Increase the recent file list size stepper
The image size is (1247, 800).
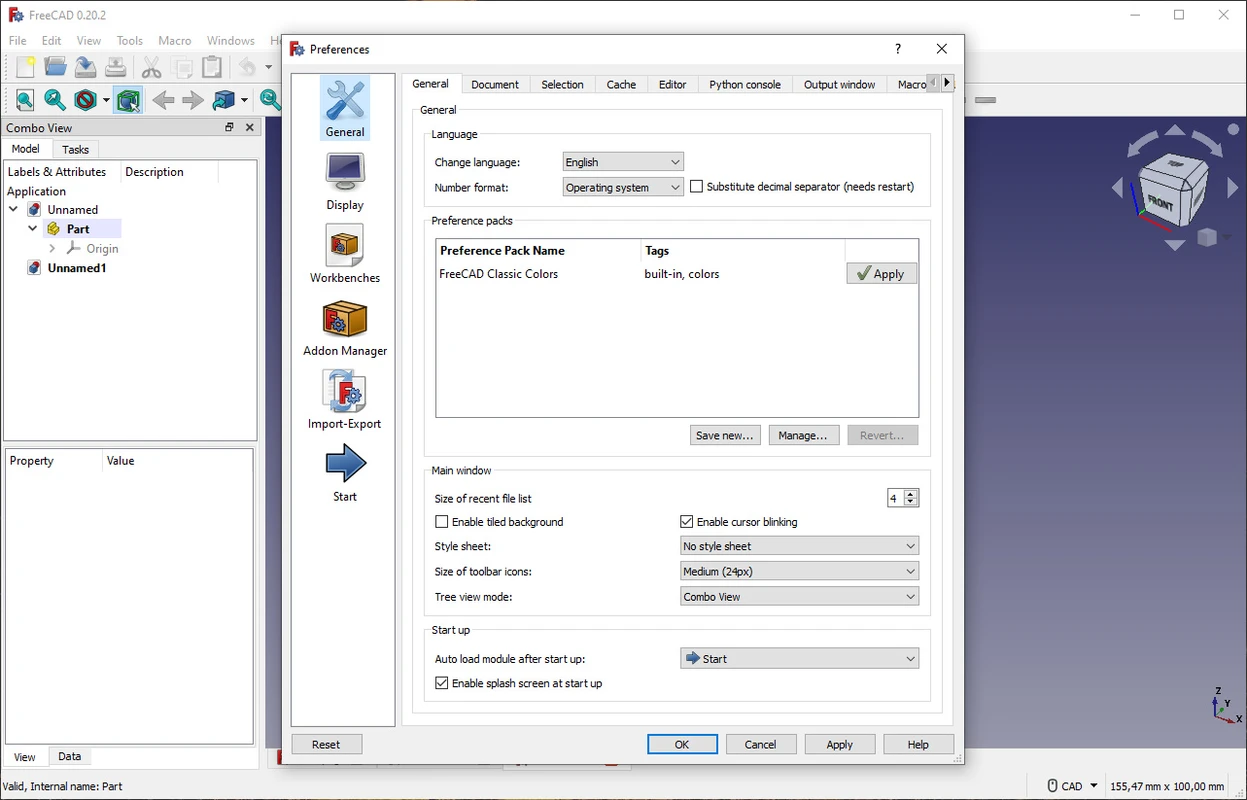(x=911, y=494)
